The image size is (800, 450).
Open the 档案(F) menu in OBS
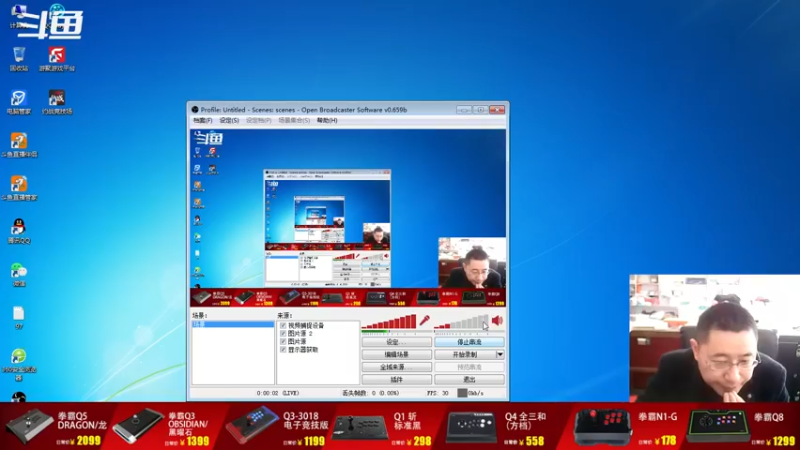(x=203, y=120)
